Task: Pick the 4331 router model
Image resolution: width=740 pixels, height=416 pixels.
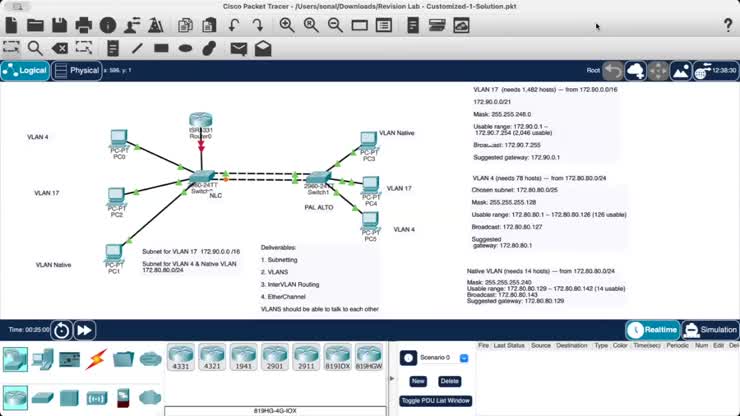Action: coord(181,357)
